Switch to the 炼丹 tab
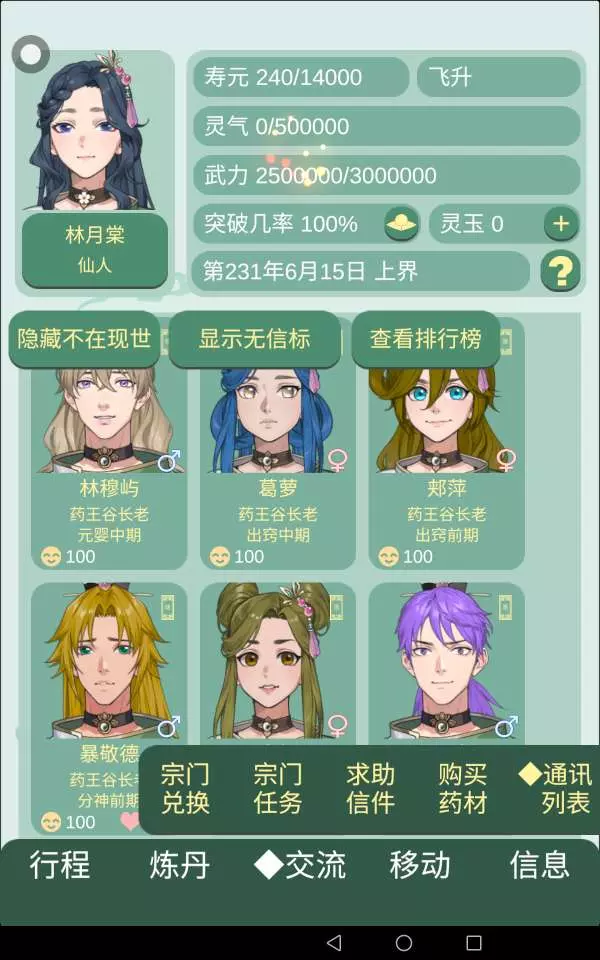600x960 pixels. point(179,865)
